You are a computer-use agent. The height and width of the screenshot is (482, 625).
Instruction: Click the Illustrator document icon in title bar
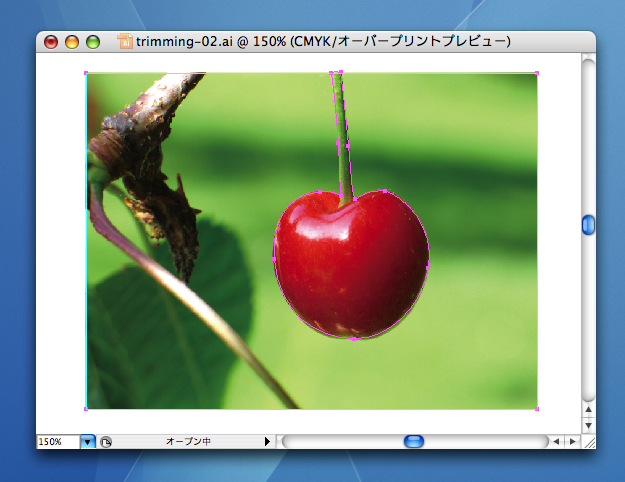[x=124, y=41]
